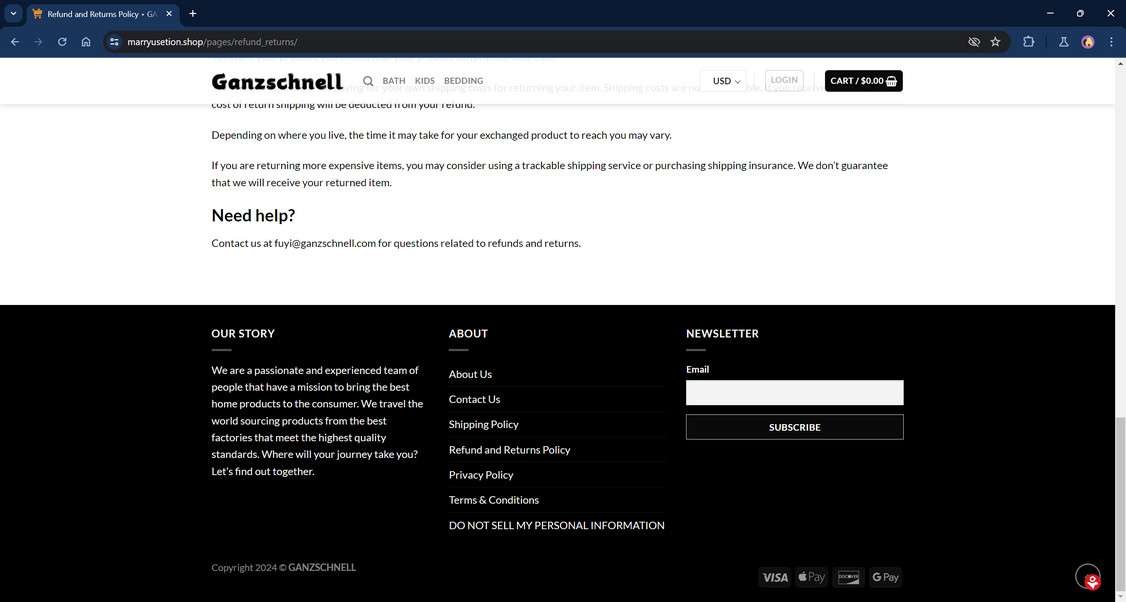Open a new browser tab
The width and height of the screenshot is (1126, 602).
click(x=192, y=14)
